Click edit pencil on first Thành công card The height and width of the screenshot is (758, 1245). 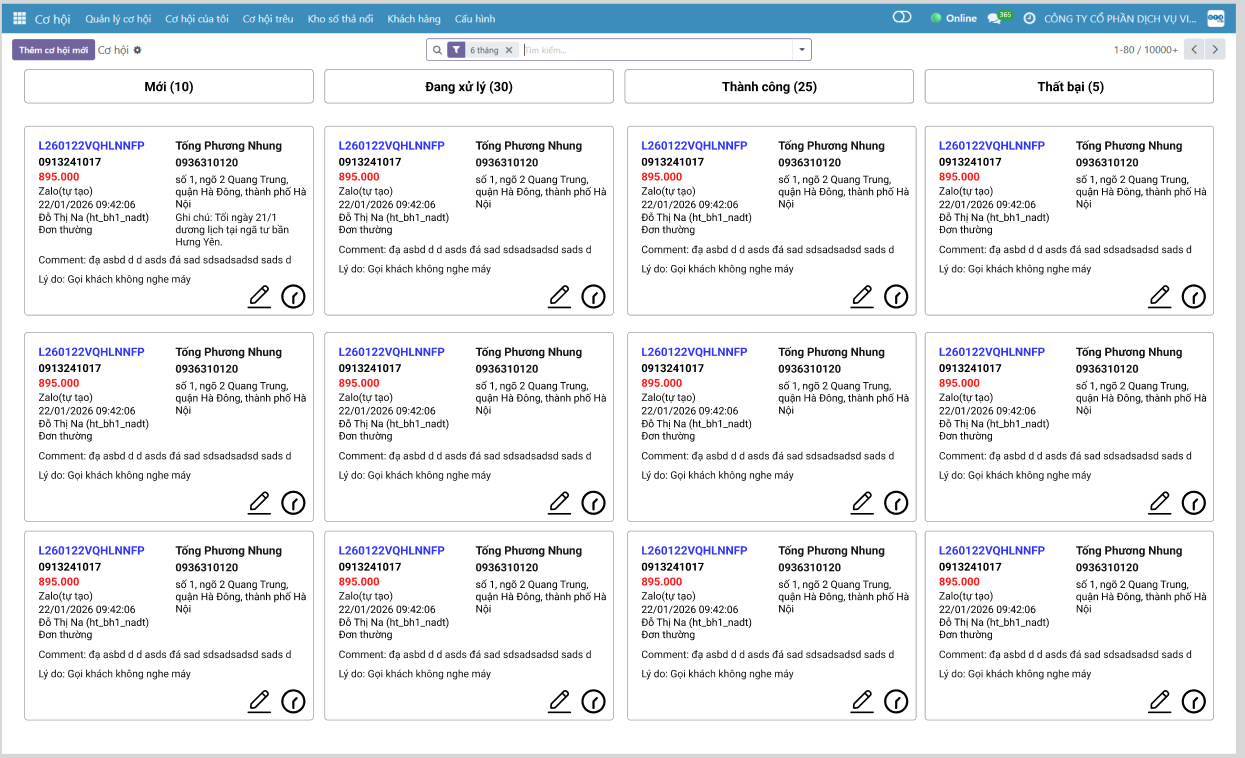[x=861, y=296]
